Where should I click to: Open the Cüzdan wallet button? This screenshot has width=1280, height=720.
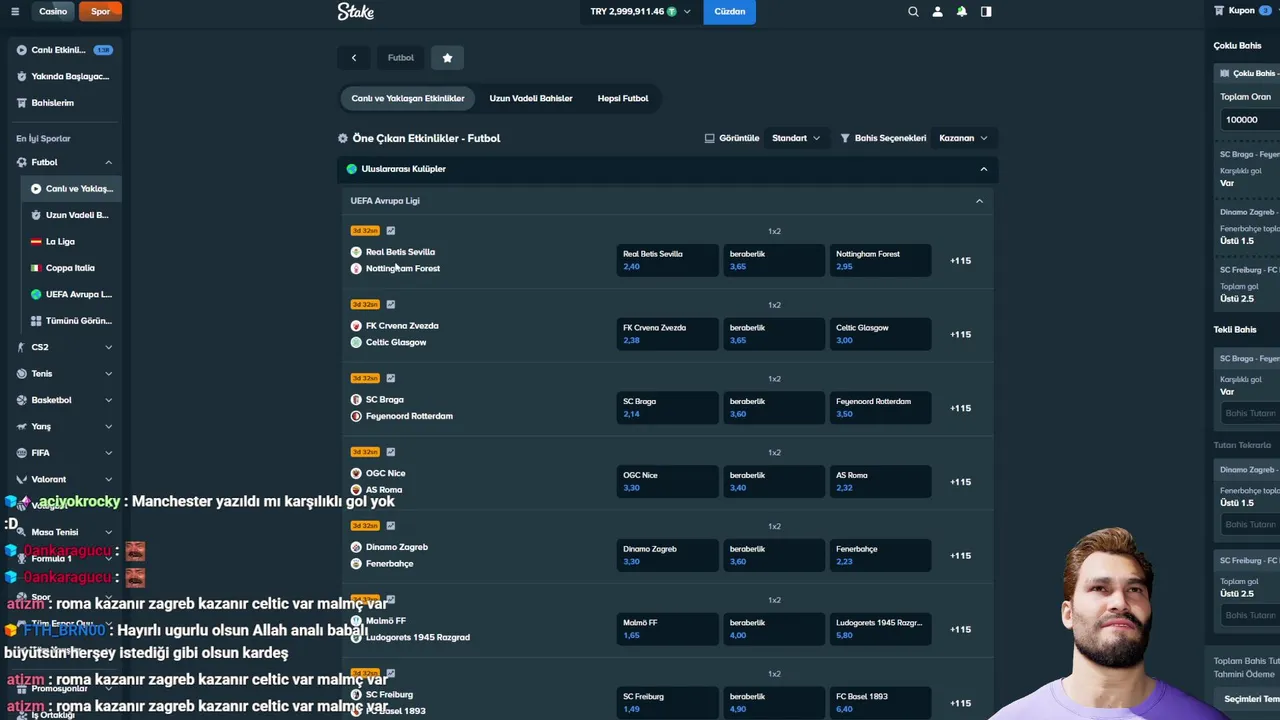(729, 12)
